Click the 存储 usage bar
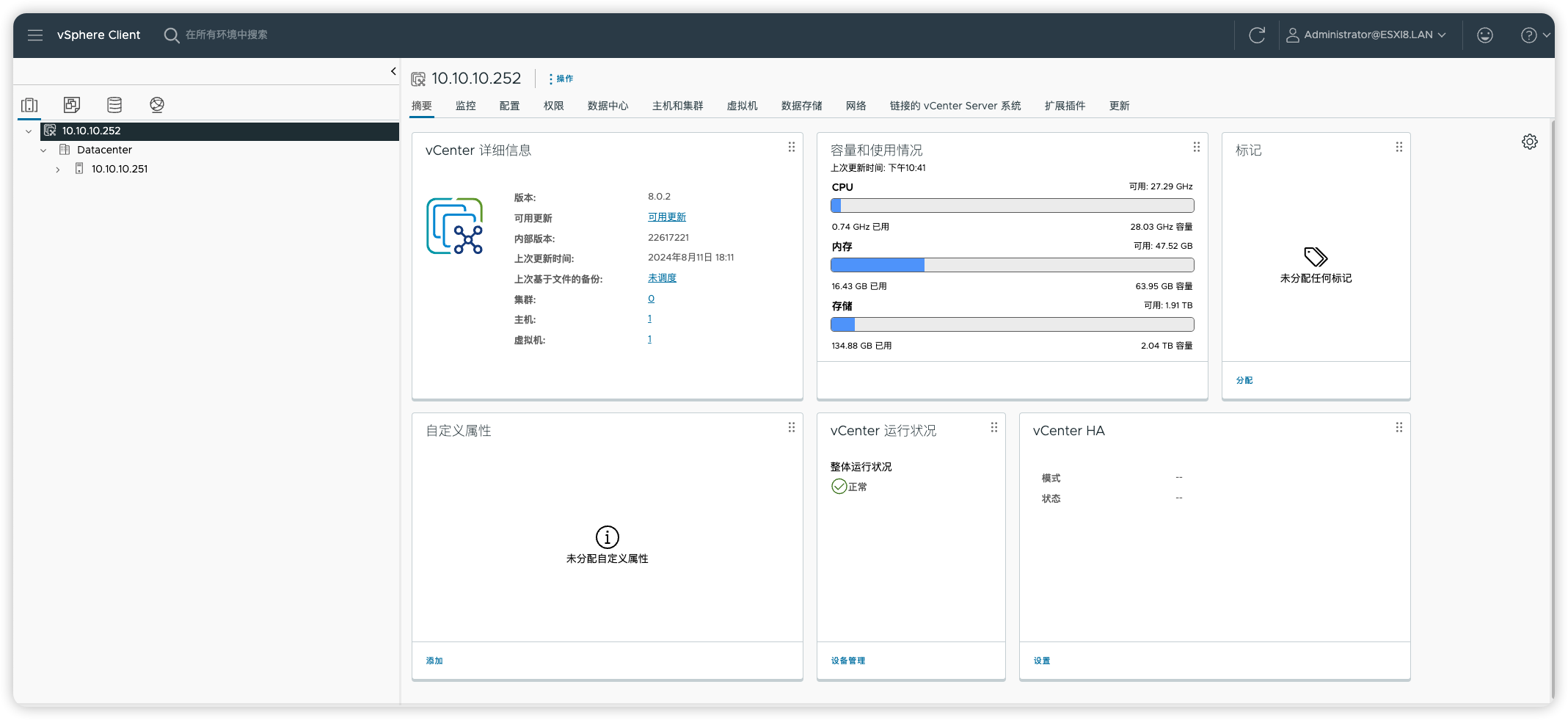This screenshot has width=1568, height=720. tap(1012, 324)
